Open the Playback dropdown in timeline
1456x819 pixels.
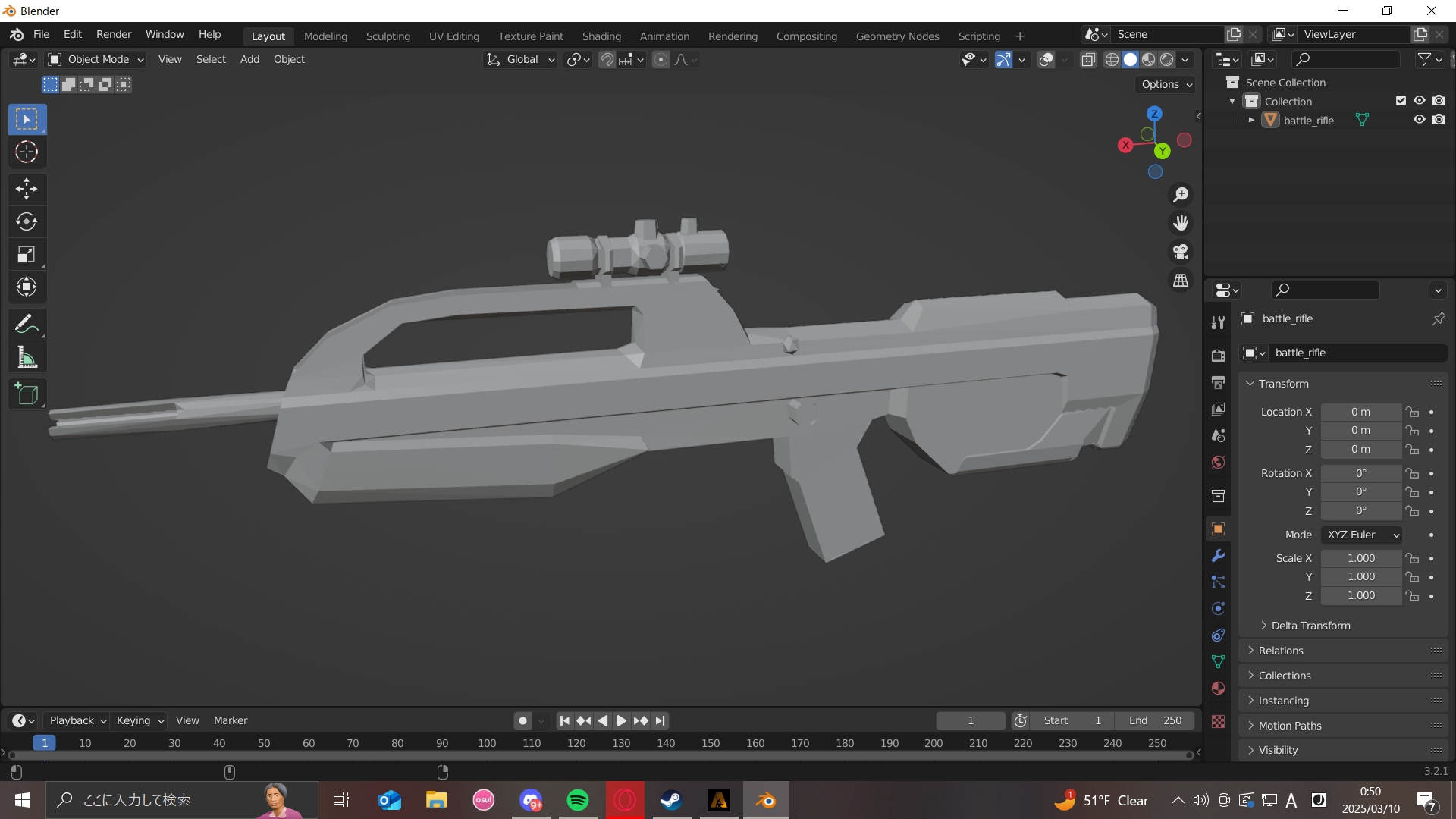77,720
